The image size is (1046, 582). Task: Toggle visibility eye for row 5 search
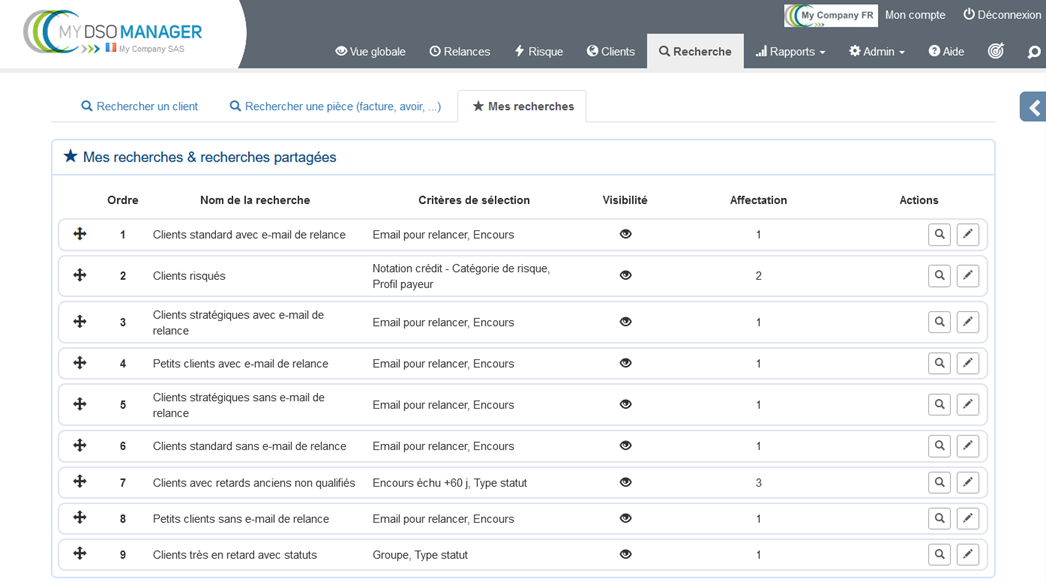[625, 405]
